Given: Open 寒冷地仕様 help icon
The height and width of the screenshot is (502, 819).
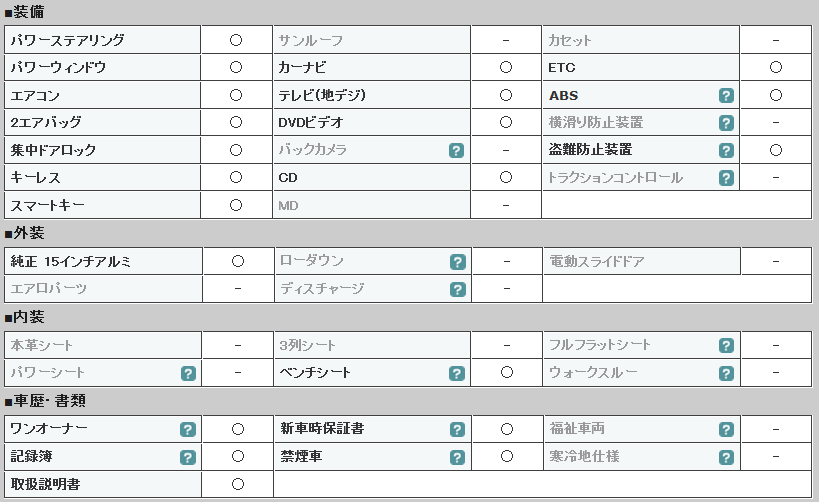Looking at the screenshot, I should point(726,457).
